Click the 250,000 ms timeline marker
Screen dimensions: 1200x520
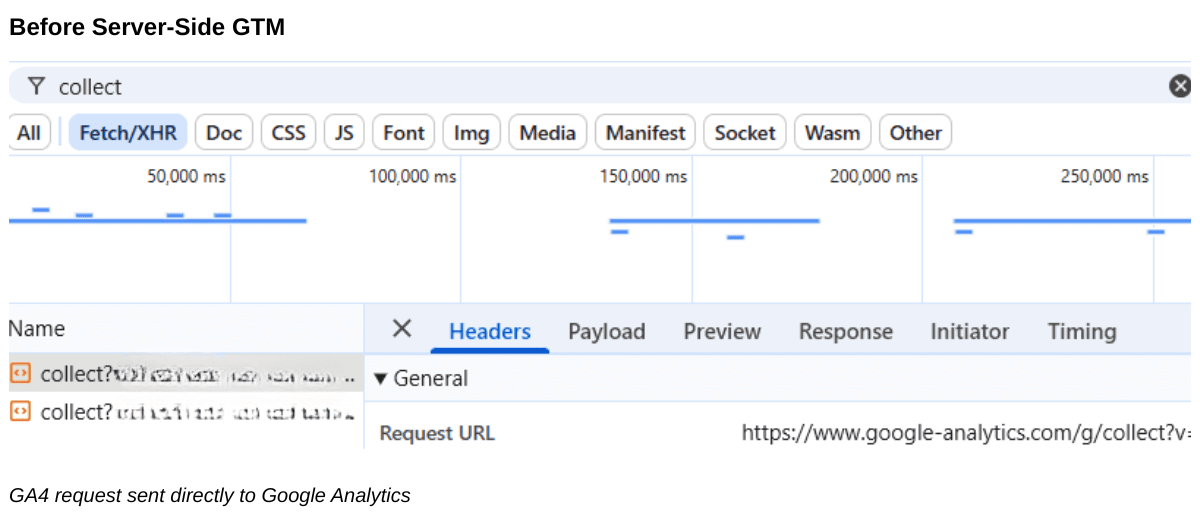[1105, 177]
